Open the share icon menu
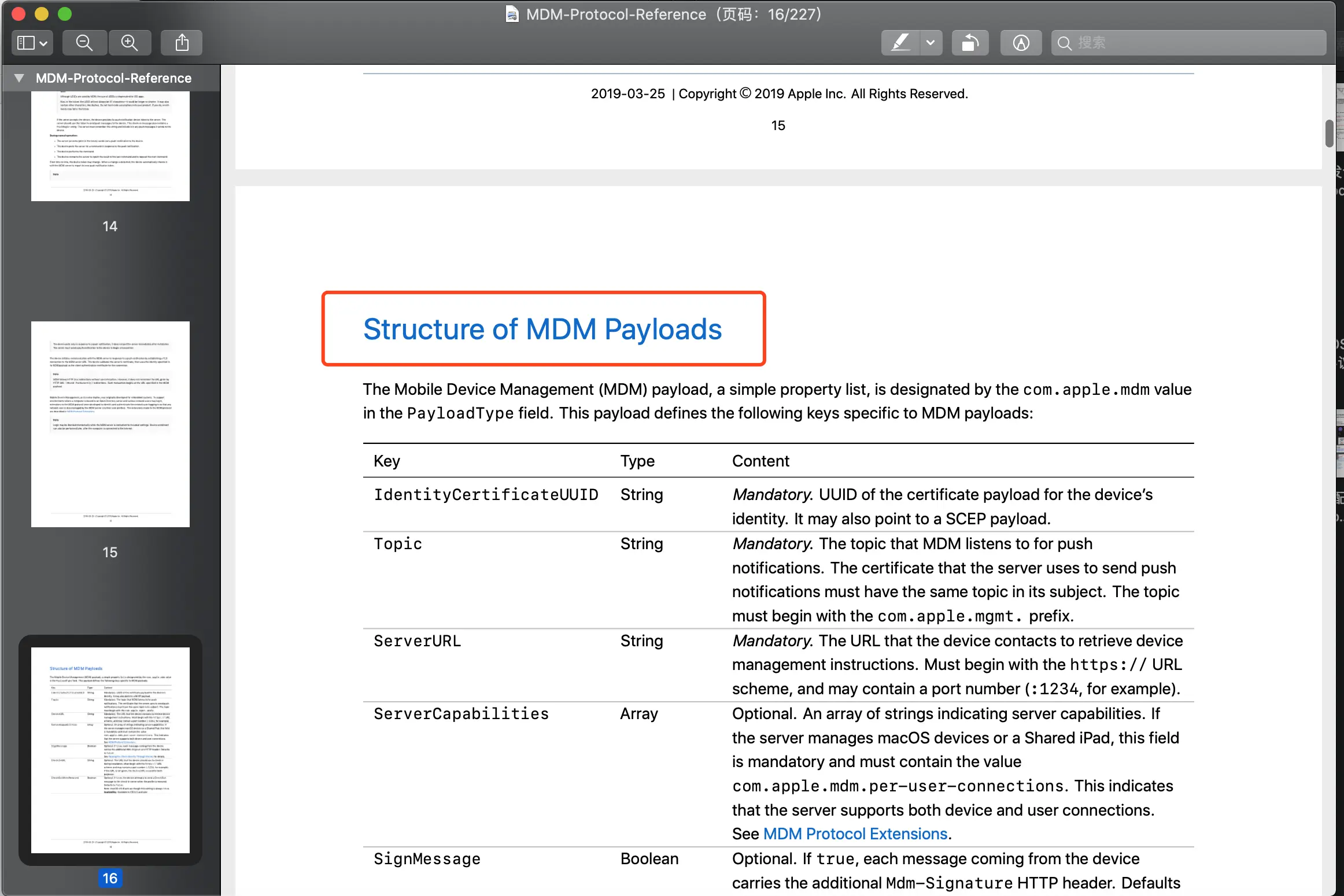 (x=182, y=43)
